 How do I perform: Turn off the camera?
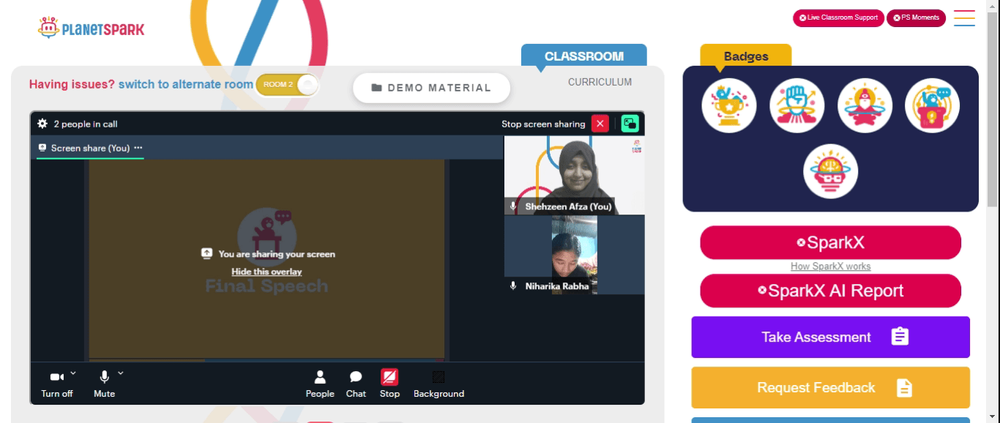coord(57,384)
